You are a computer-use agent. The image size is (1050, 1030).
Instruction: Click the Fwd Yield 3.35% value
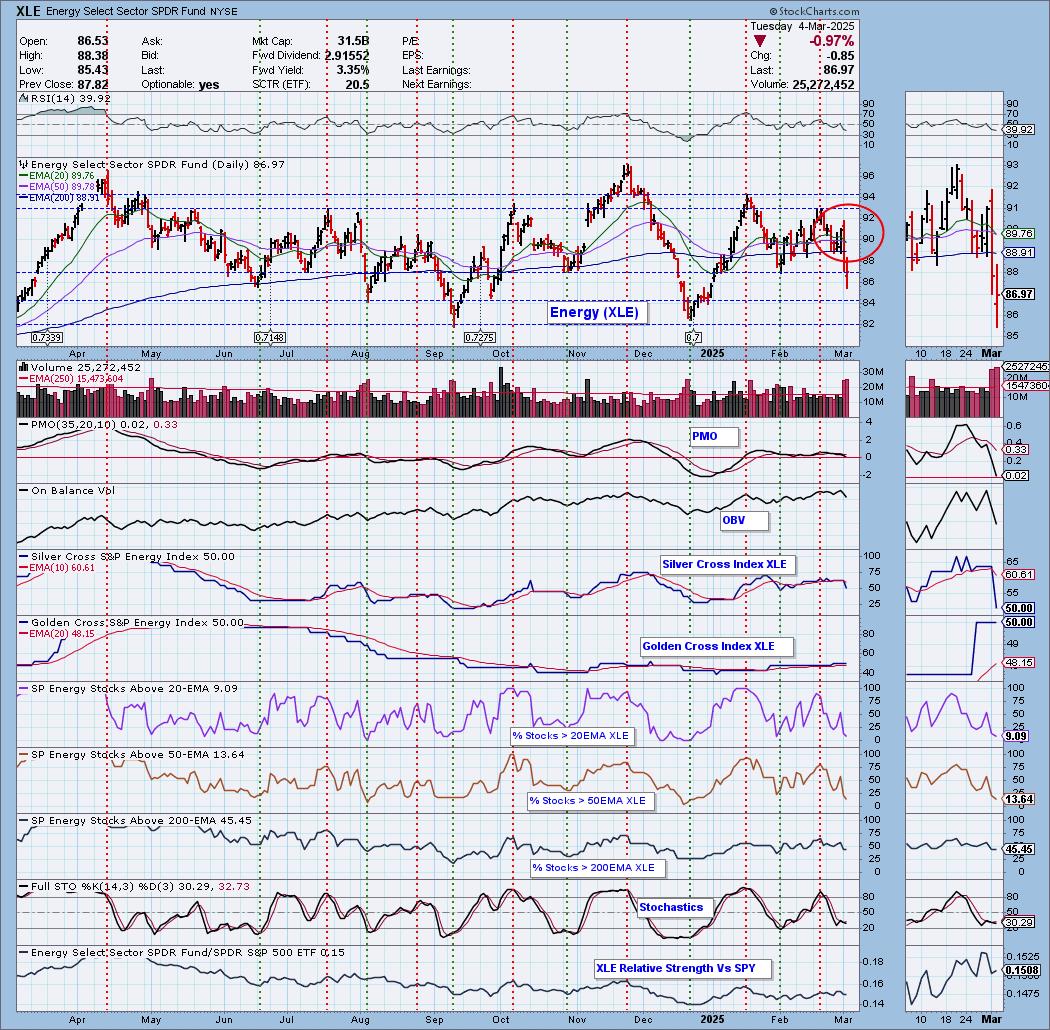[x=352, y=70]
